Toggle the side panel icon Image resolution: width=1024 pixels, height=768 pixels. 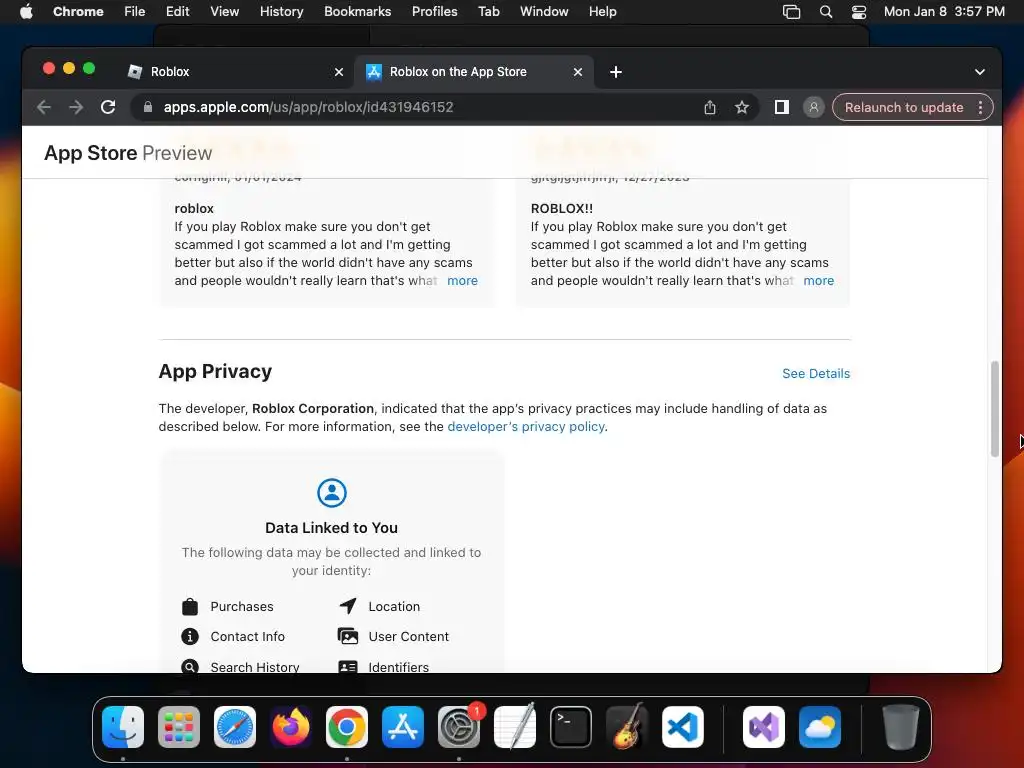coord(782,107)
